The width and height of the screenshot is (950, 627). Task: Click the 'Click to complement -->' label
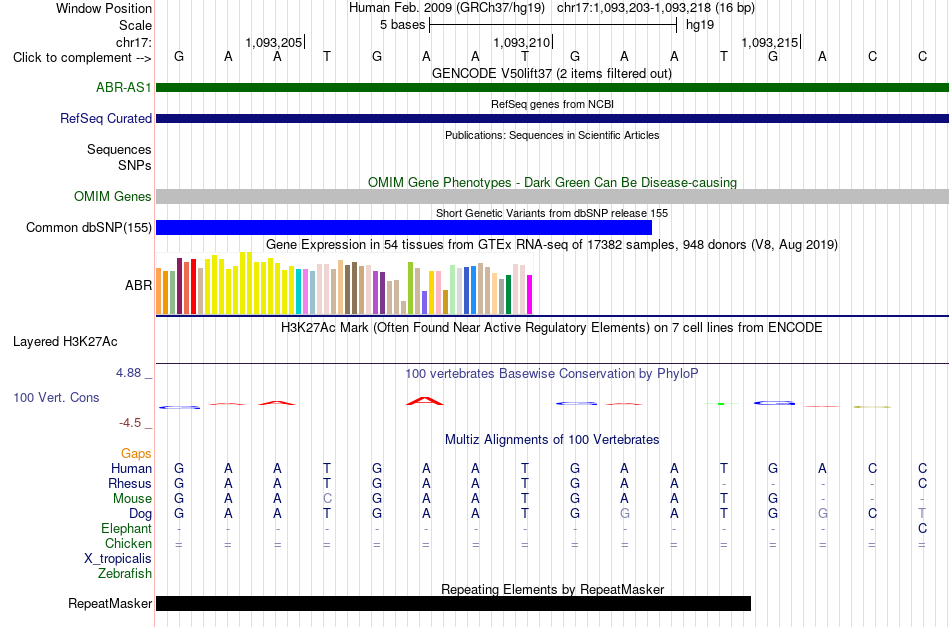click(82, 58)
